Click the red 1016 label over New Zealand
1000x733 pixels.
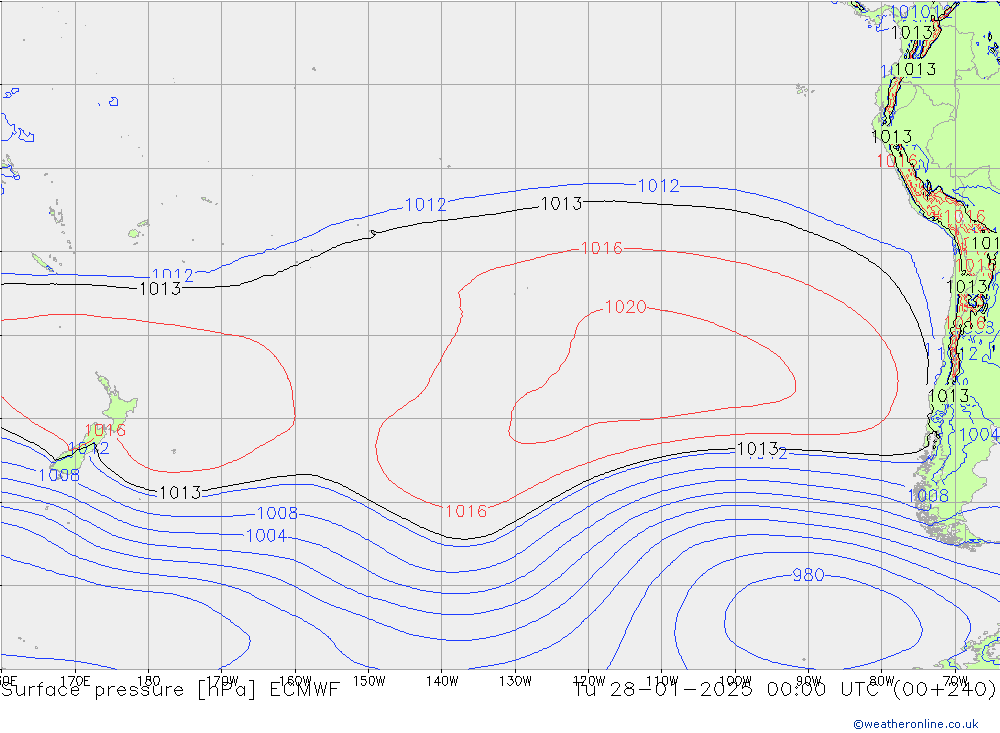pyautogui.click(x=105, y=430)
